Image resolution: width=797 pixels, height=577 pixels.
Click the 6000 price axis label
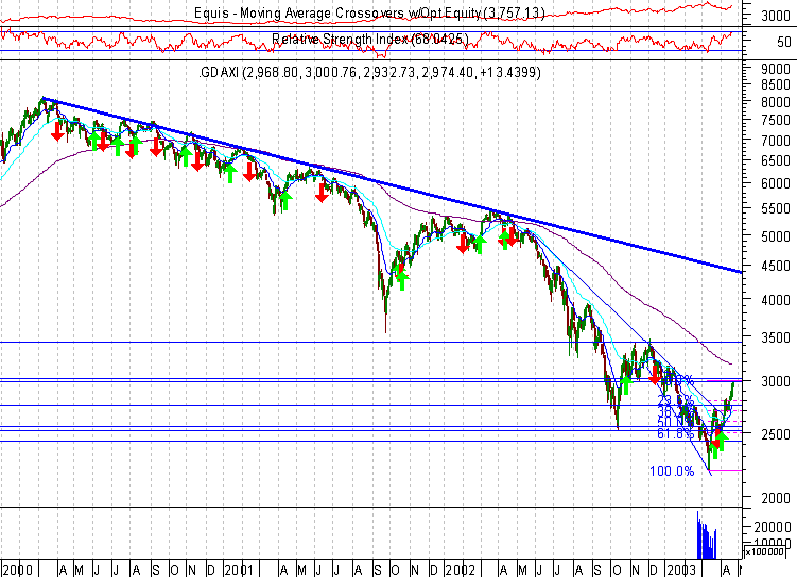click(x=776, y=184)
